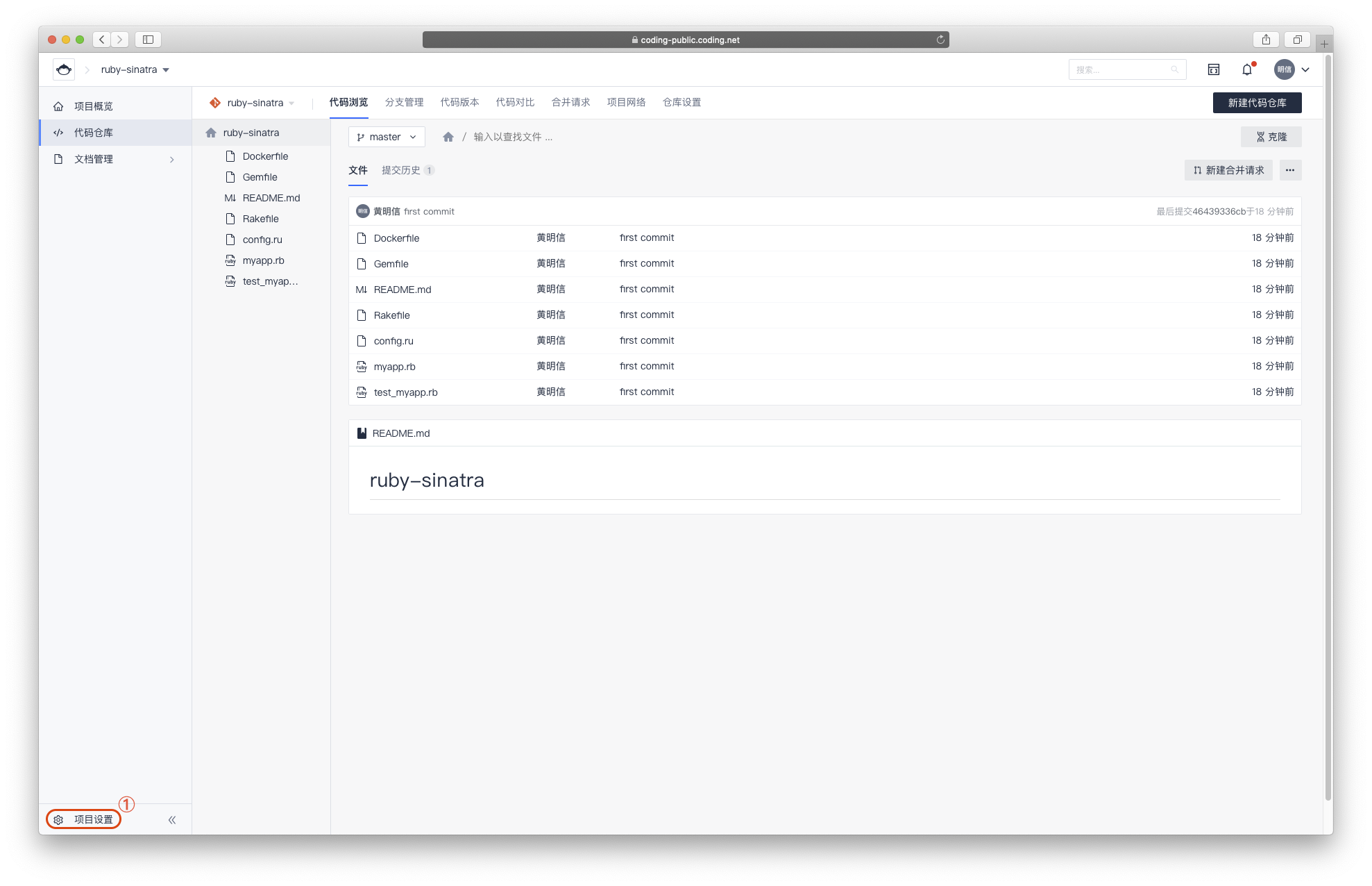
Task: Expand the ruby-sinatra project switcher in header
Action: [135, 69]
